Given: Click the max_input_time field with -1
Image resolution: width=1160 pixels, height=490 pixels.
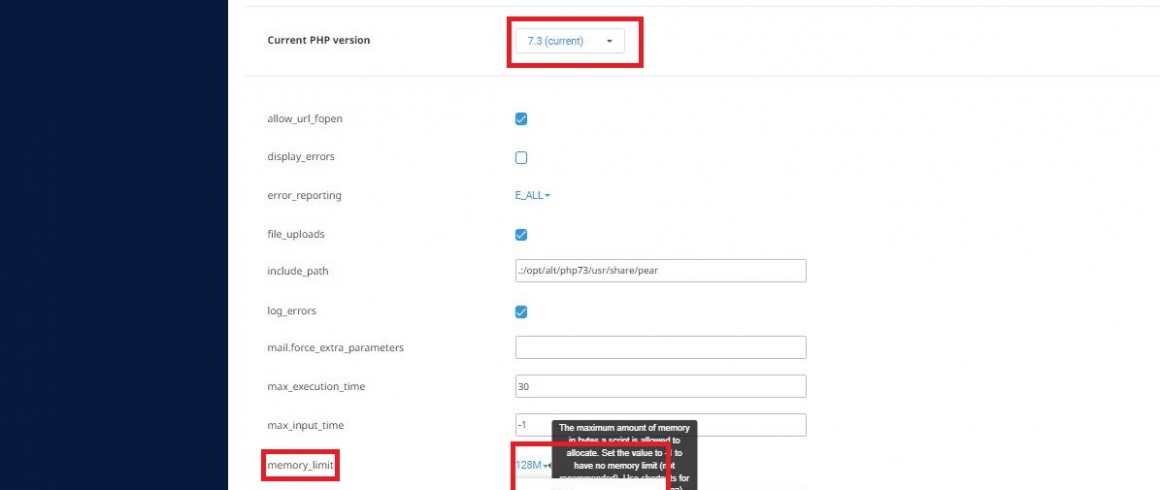Looking at the screenshot, I should (661, 425).
